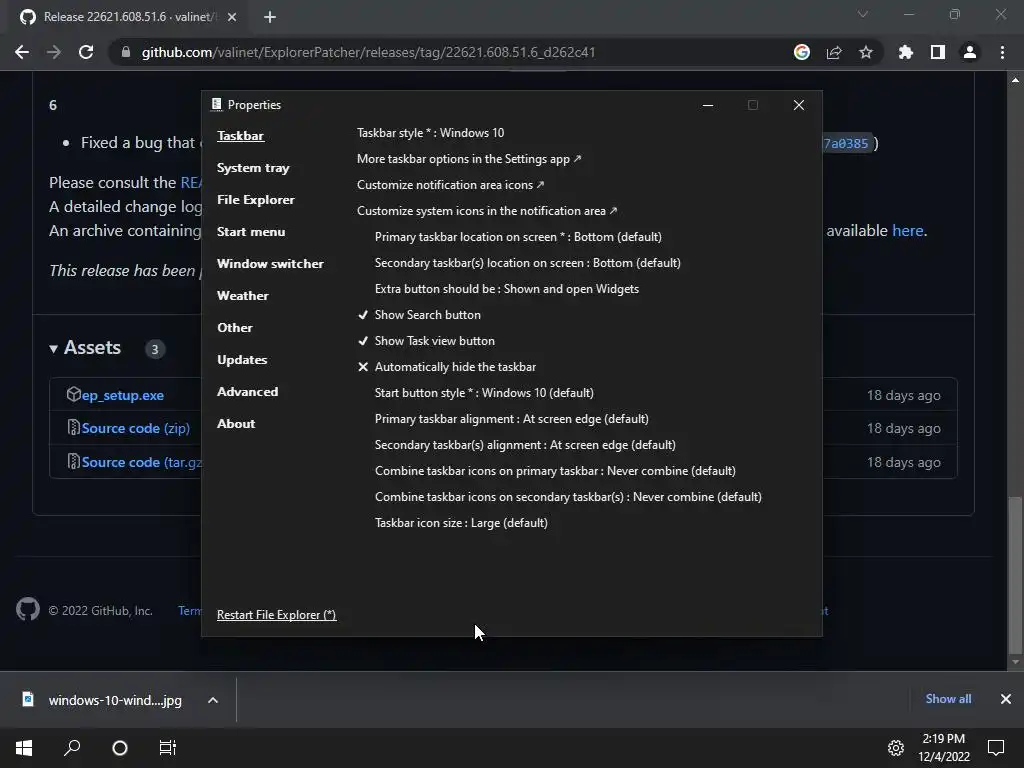
Task: Toggle Show Task view button option
Action: tap(426, 341)
